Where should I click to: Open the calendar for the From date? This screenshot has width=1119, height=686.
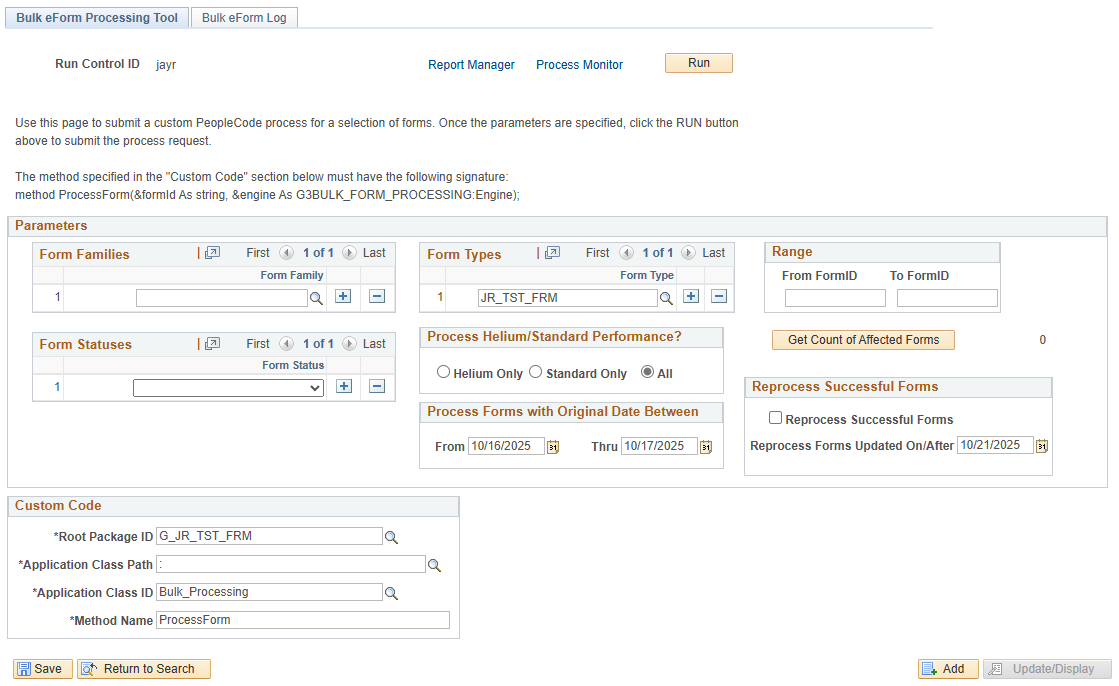point(552,446)
